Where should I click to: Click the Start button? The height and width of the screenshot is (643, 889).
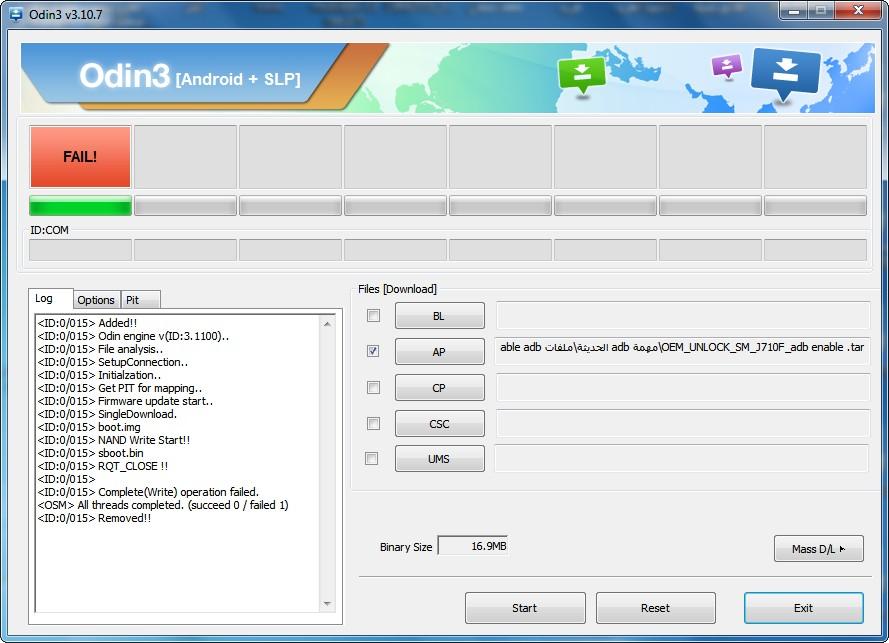pyautogui.click(x=524, y=608)
